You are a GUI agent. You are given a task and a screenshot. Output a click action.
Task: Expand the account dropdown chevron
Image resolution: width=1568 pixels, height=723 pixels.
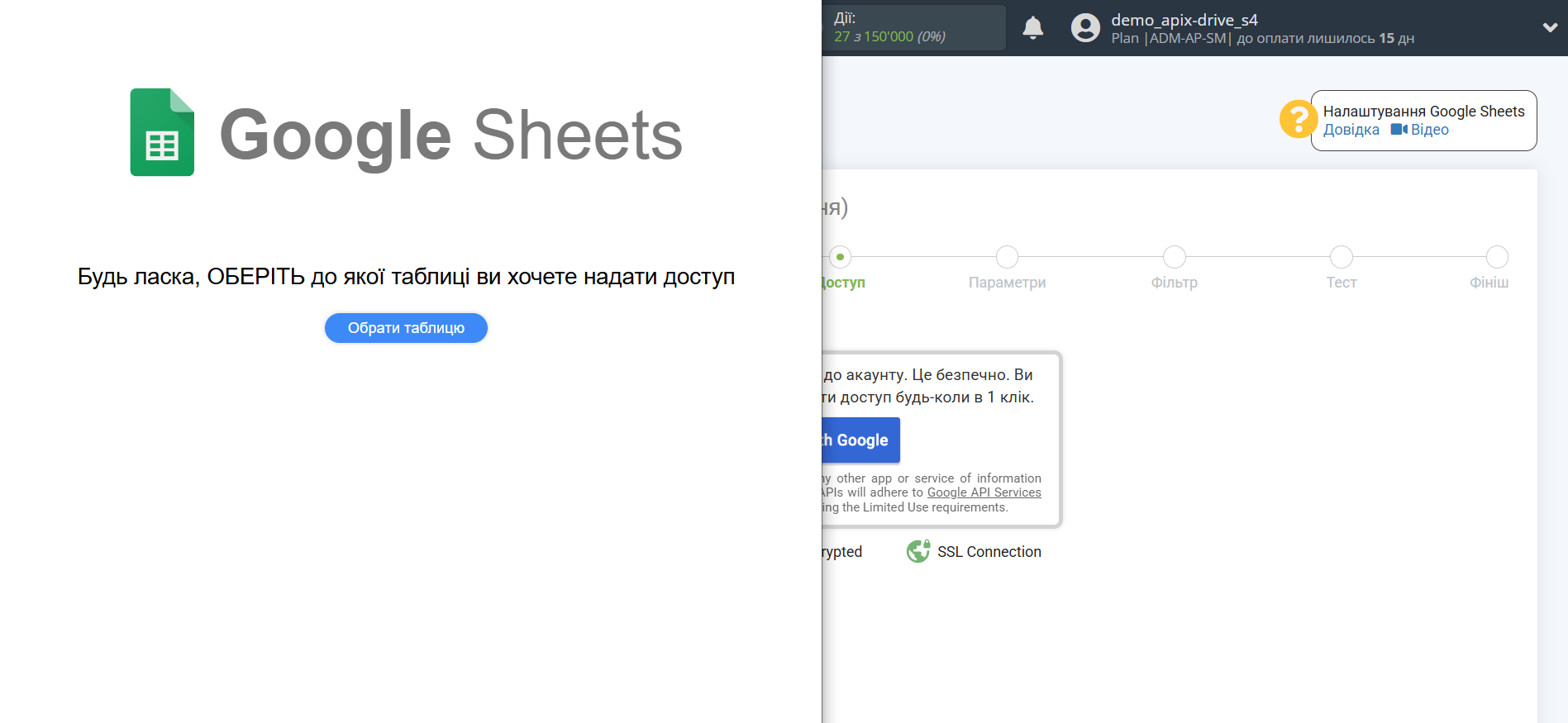coord(1550,27)
